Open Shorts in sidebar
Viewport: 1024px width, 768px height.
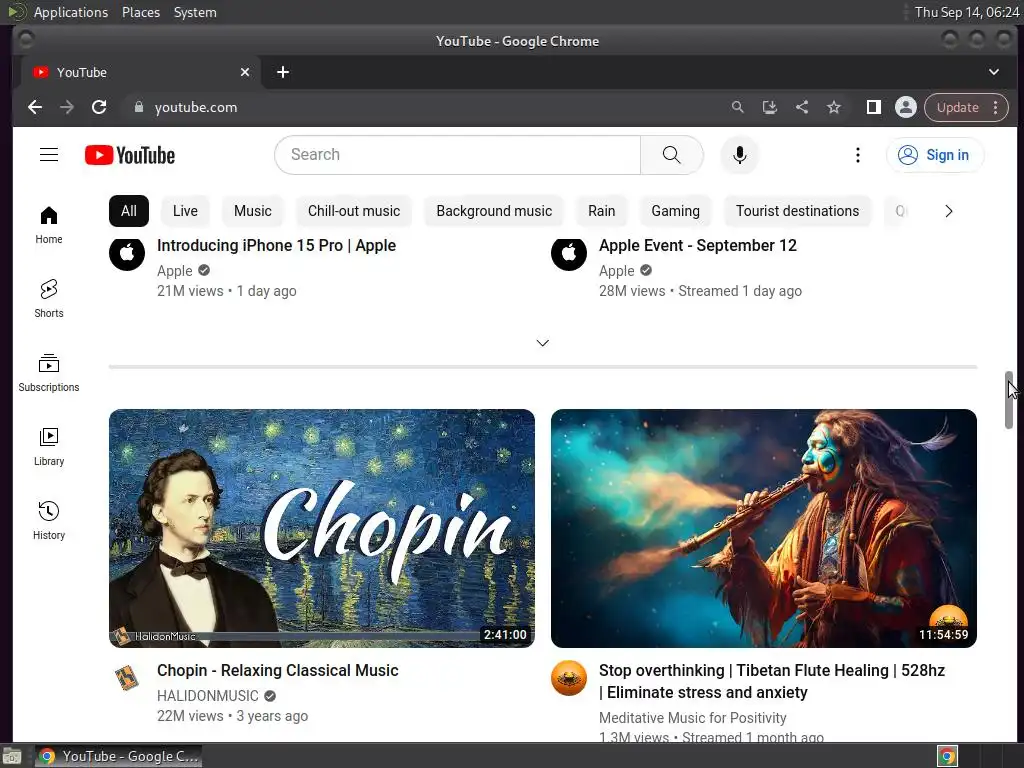[x=49, y=298]
